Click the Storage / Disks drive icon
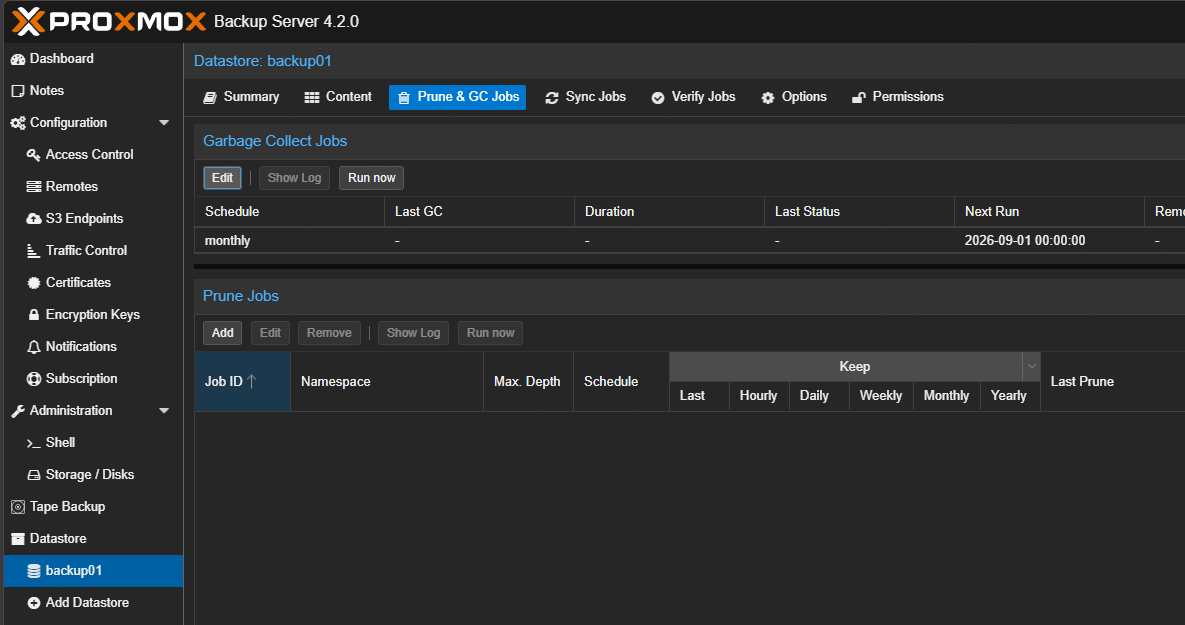The height and width of the screenshot is (625, 1185). pos(34,475)
